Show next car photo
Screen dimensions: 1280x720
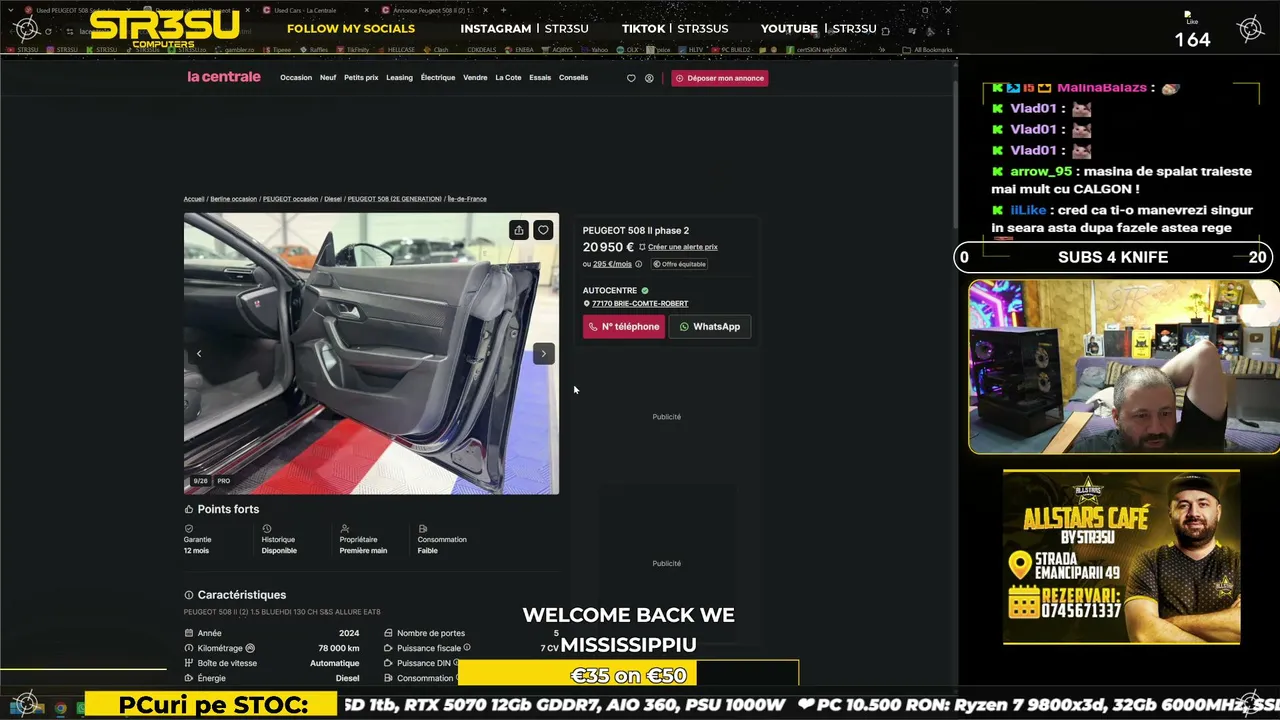(543, 353)
